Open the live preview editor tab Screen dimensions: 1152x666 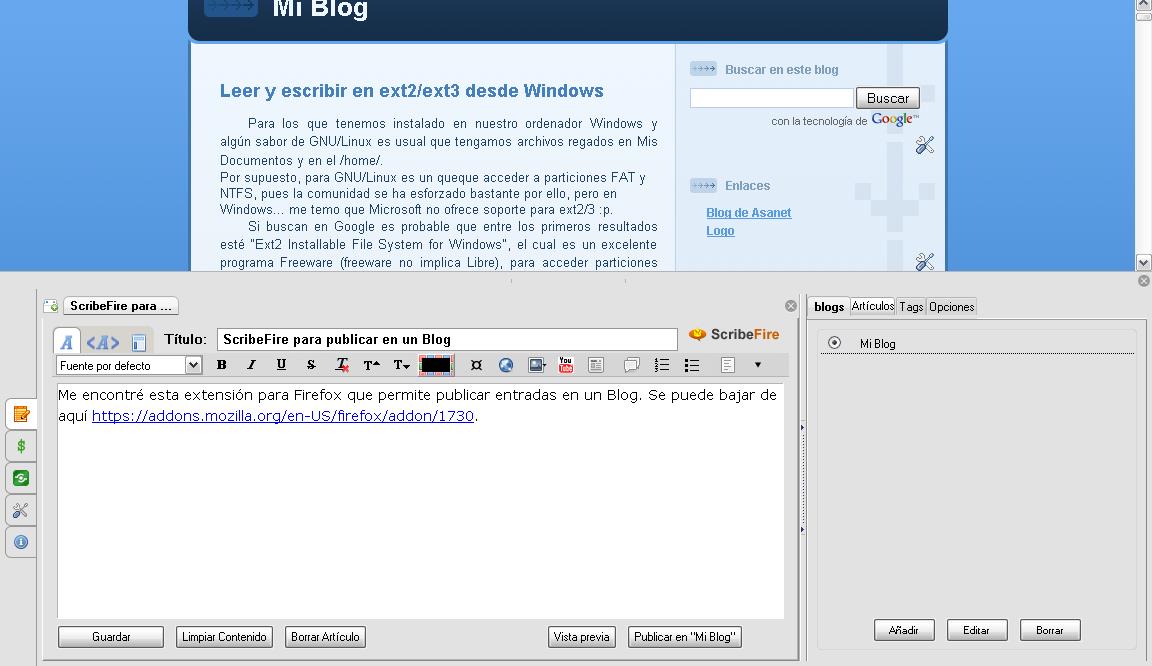139,342
